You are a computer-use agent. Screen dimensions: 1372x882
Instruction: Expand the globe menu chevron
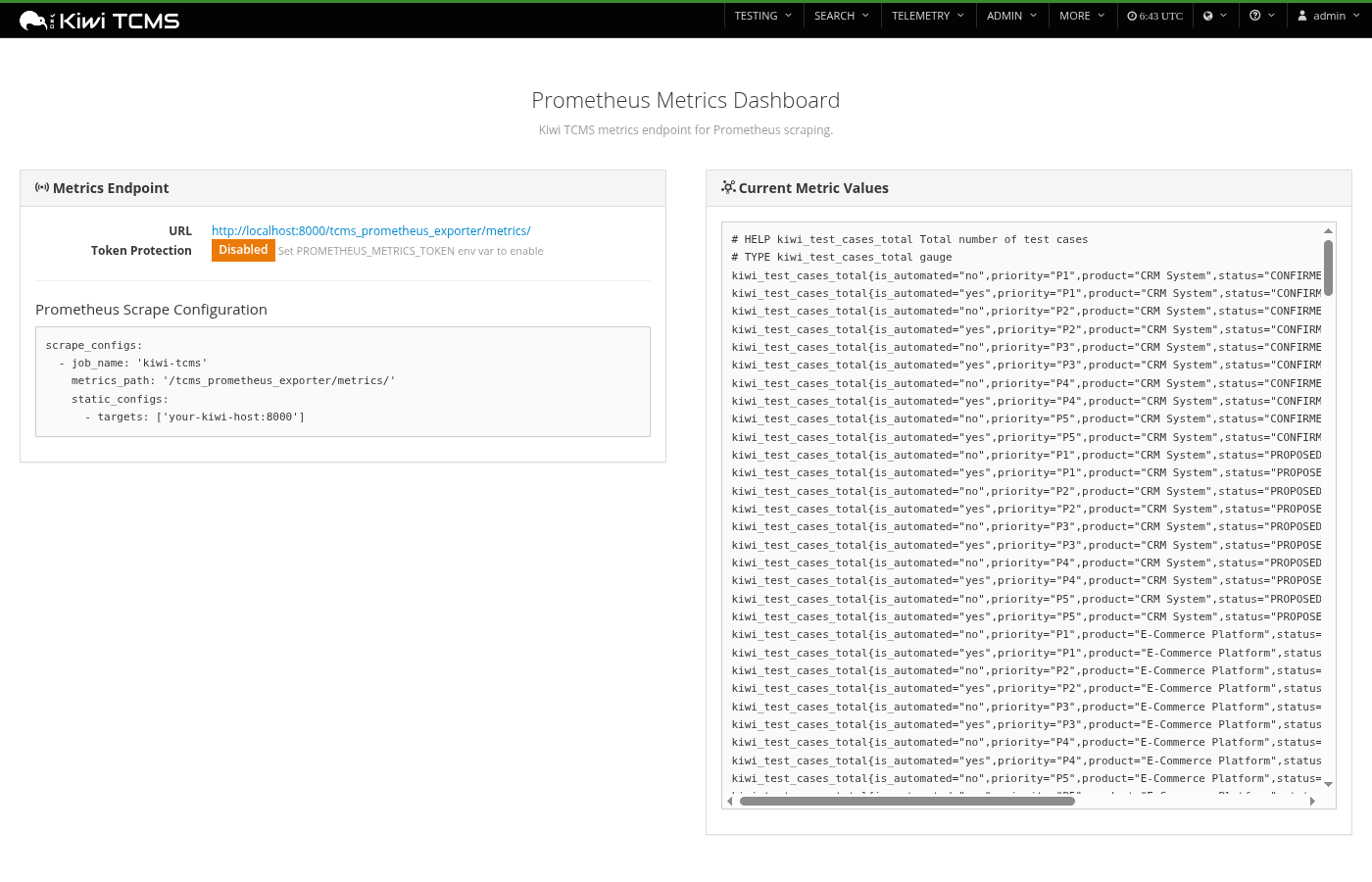pos(1223,16)
